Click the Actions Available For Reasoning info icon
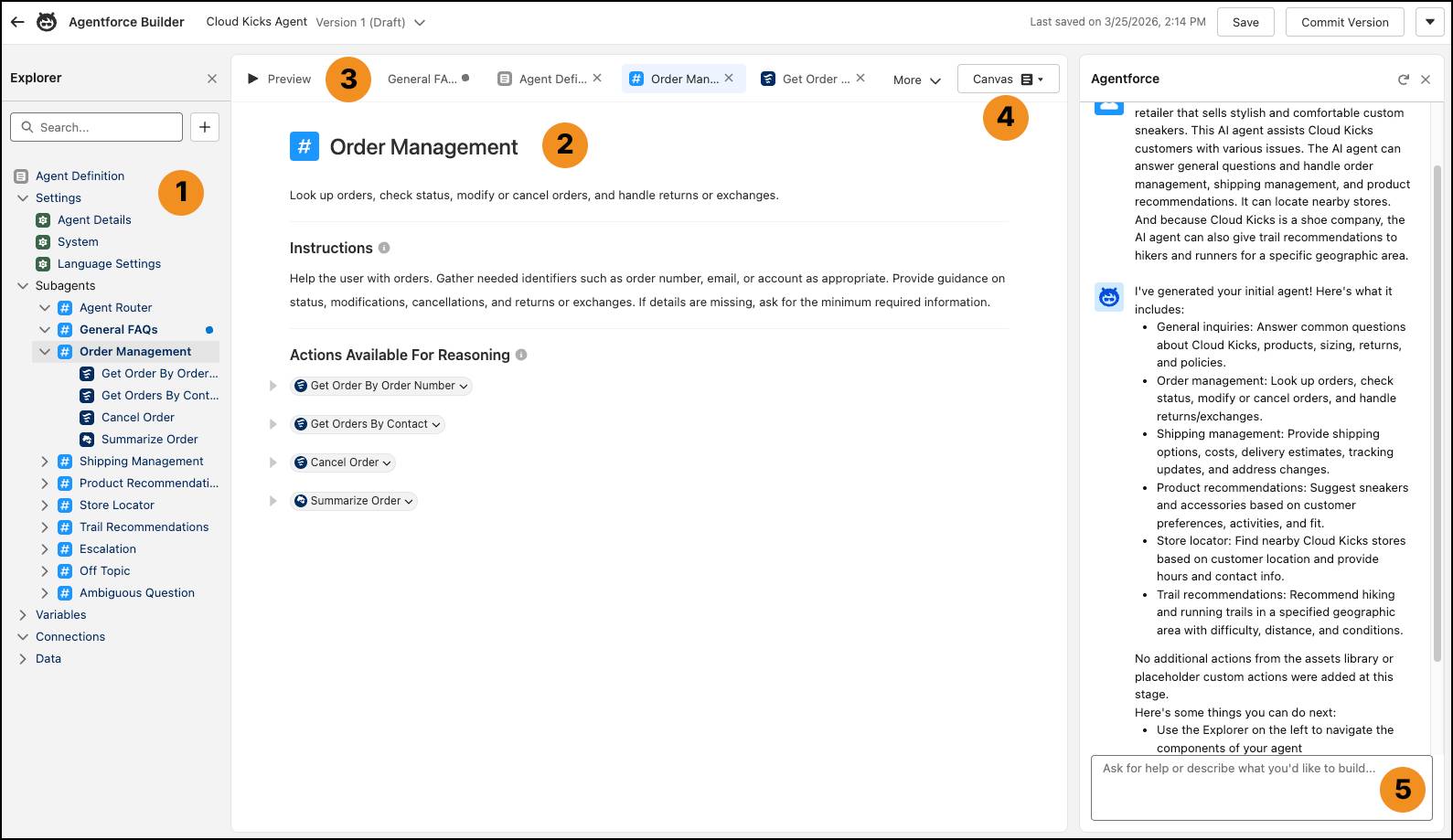This screenshot has width=1453, height=840. tap(521, 355)
